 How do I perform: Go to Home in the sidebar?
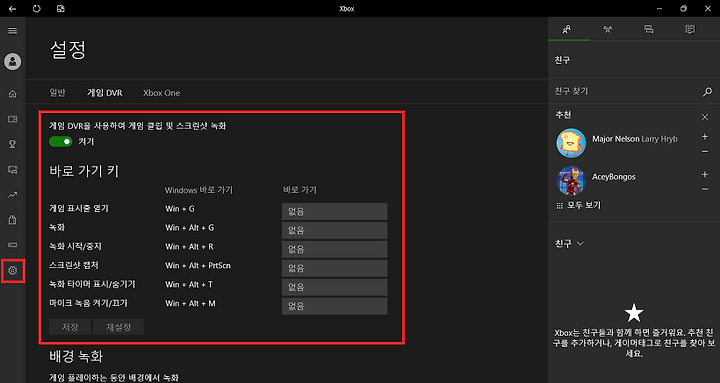tap(13, 94)
